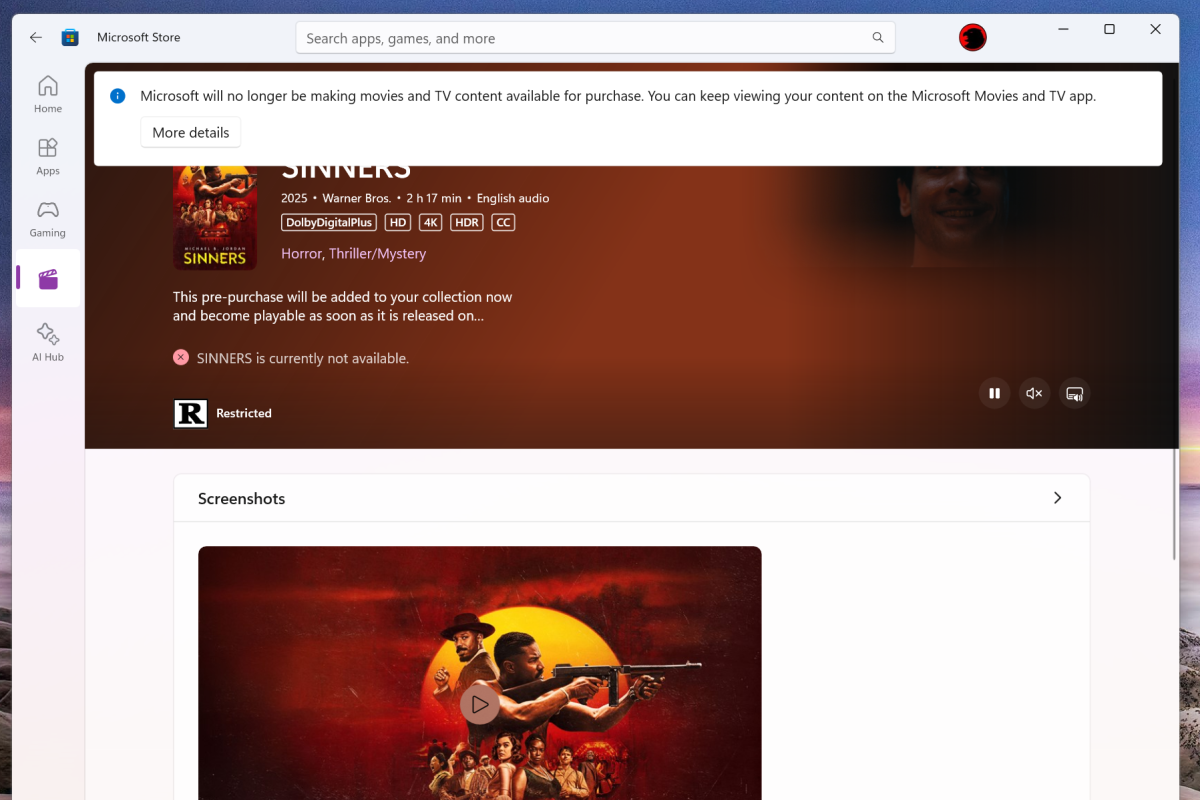The width and height of the screenshot is (1200, 800).
Task: Click the search apps input field
Action: 595,38
